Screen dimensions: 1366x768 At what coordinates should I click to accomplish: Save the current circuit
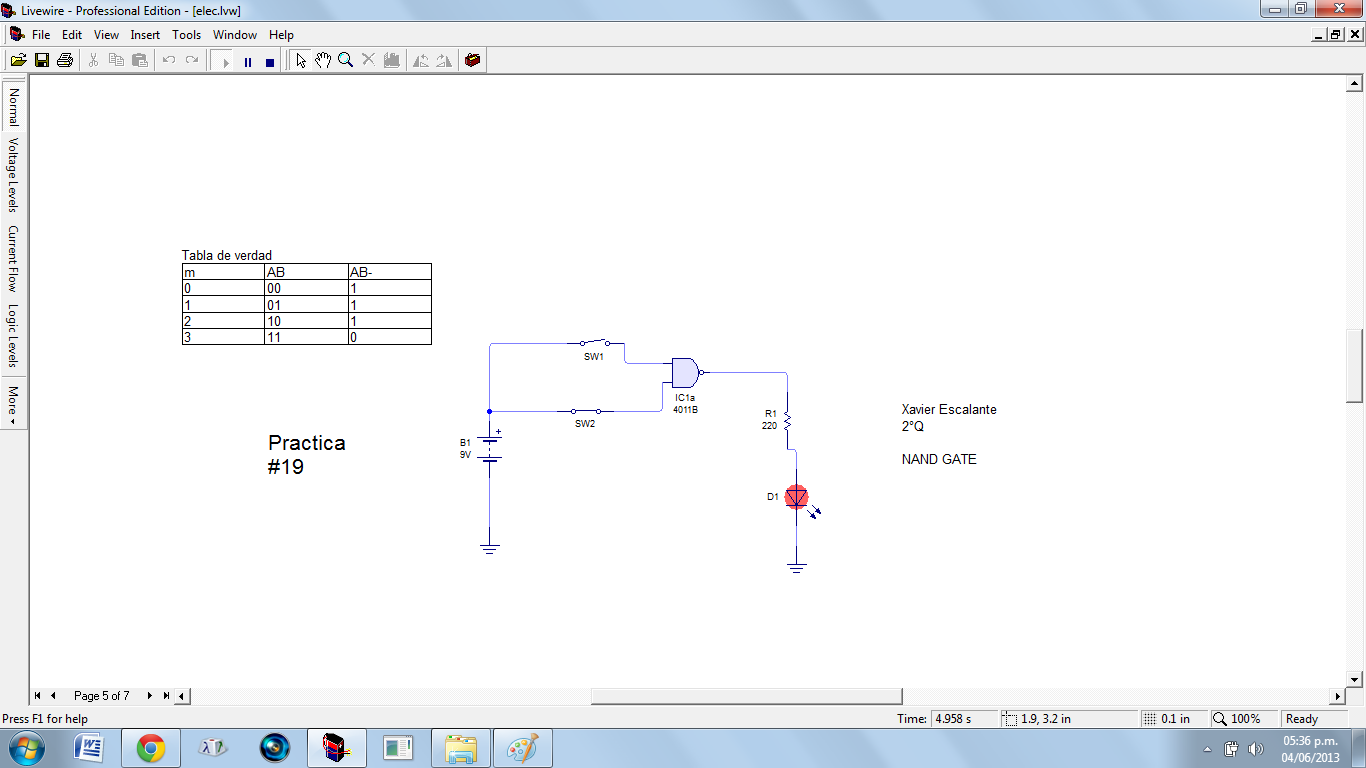click(41, 59)
